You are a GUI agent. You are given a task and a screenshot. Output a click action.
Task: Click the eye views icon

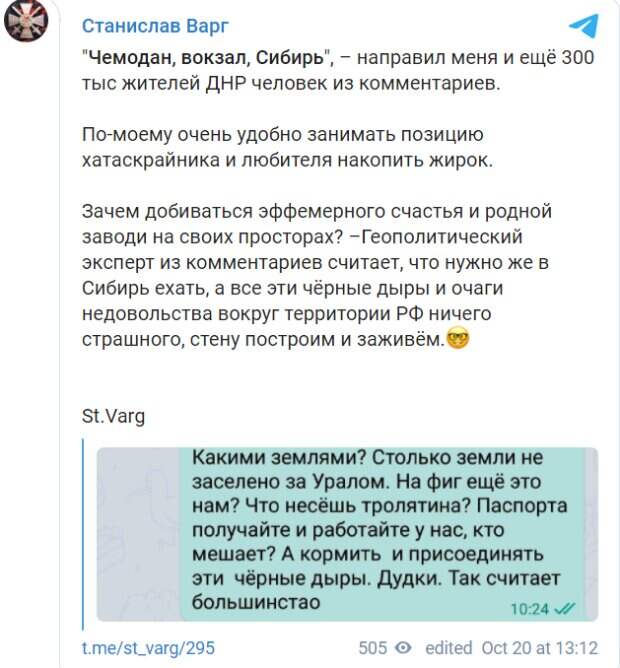pyautogui.click(x=403, y=648)
